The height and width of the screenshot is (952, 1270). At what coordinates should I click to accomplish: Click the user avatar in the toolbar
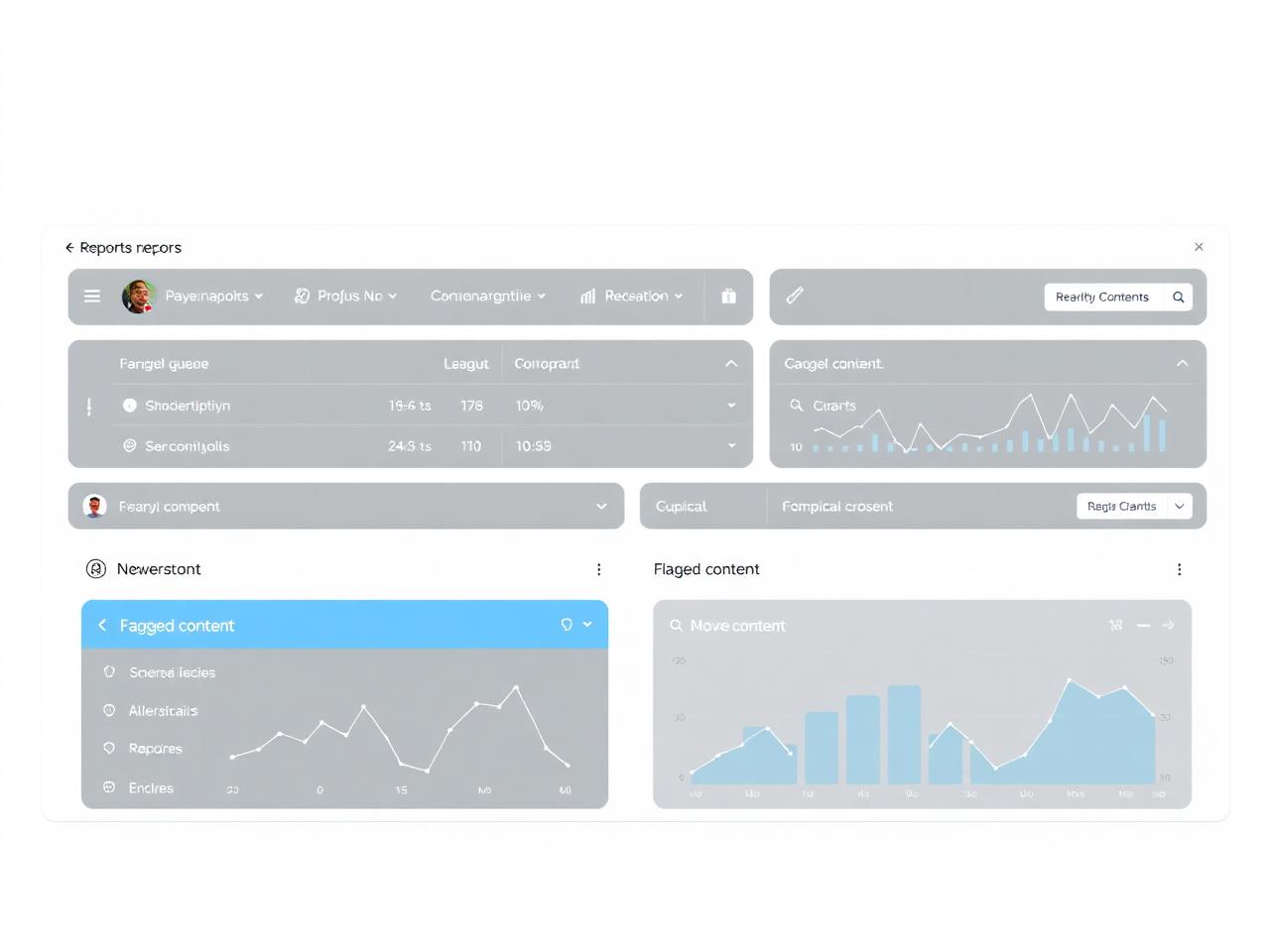[139, 297]
